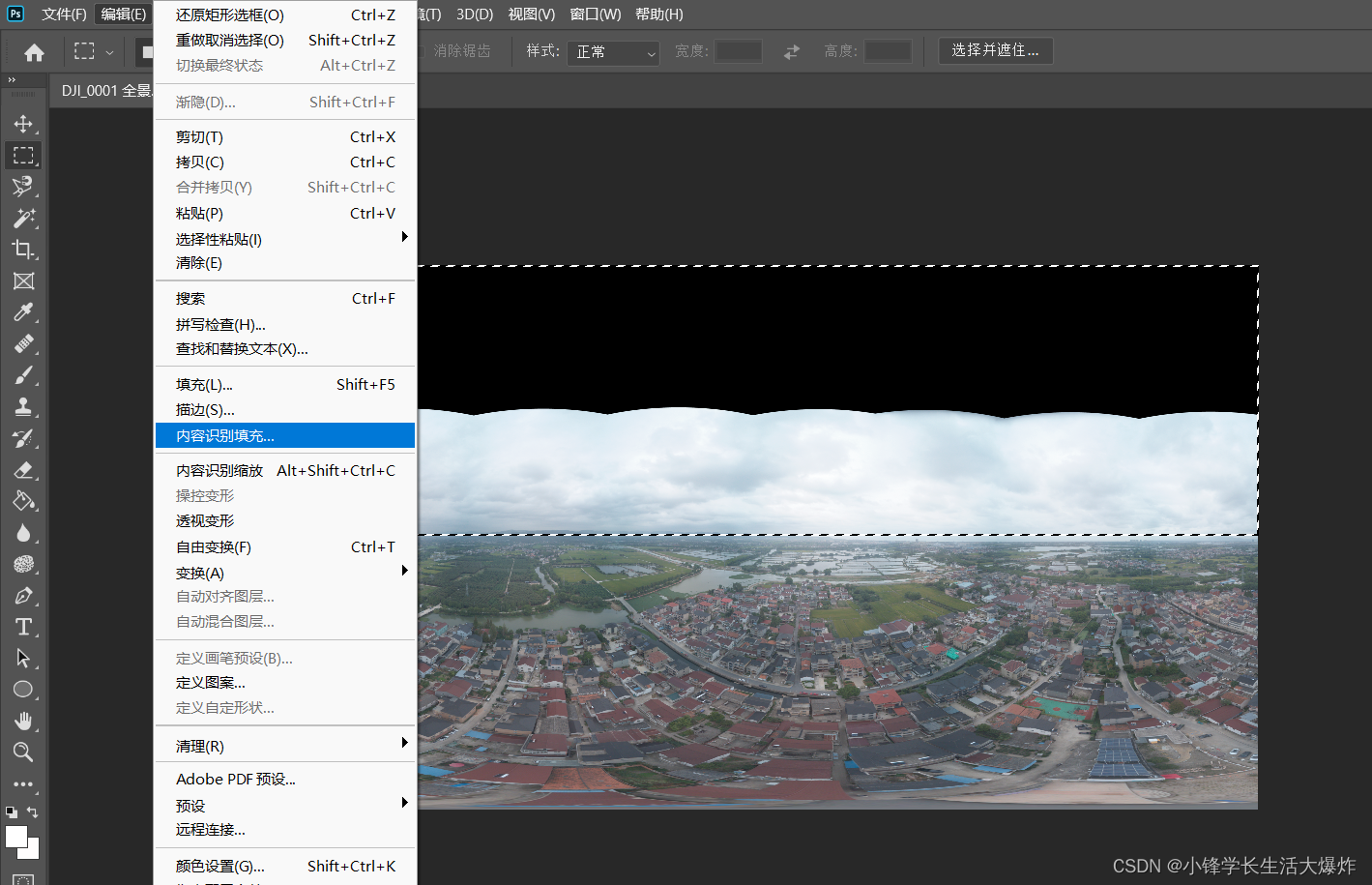The width and height of the screenshot is (1372, 885).
Task: Select the Rectangular Marquee tool in toolbox
Action: coord(23,155)
